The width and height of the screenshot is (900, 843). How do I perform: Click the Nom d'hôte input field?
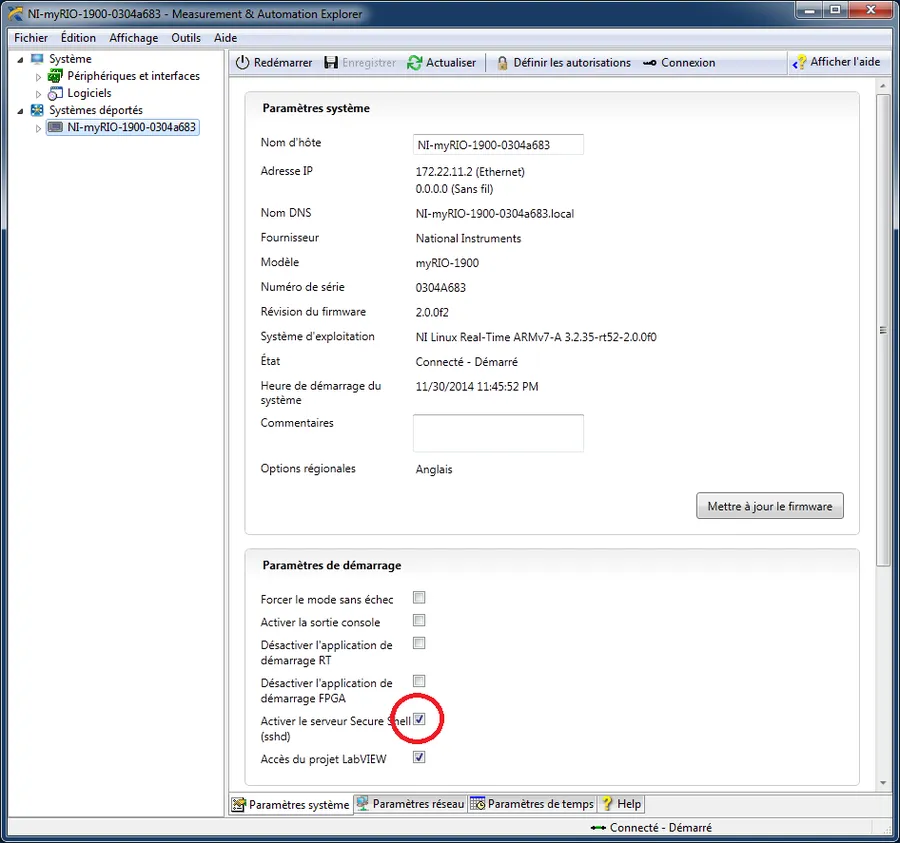[498, 145]
